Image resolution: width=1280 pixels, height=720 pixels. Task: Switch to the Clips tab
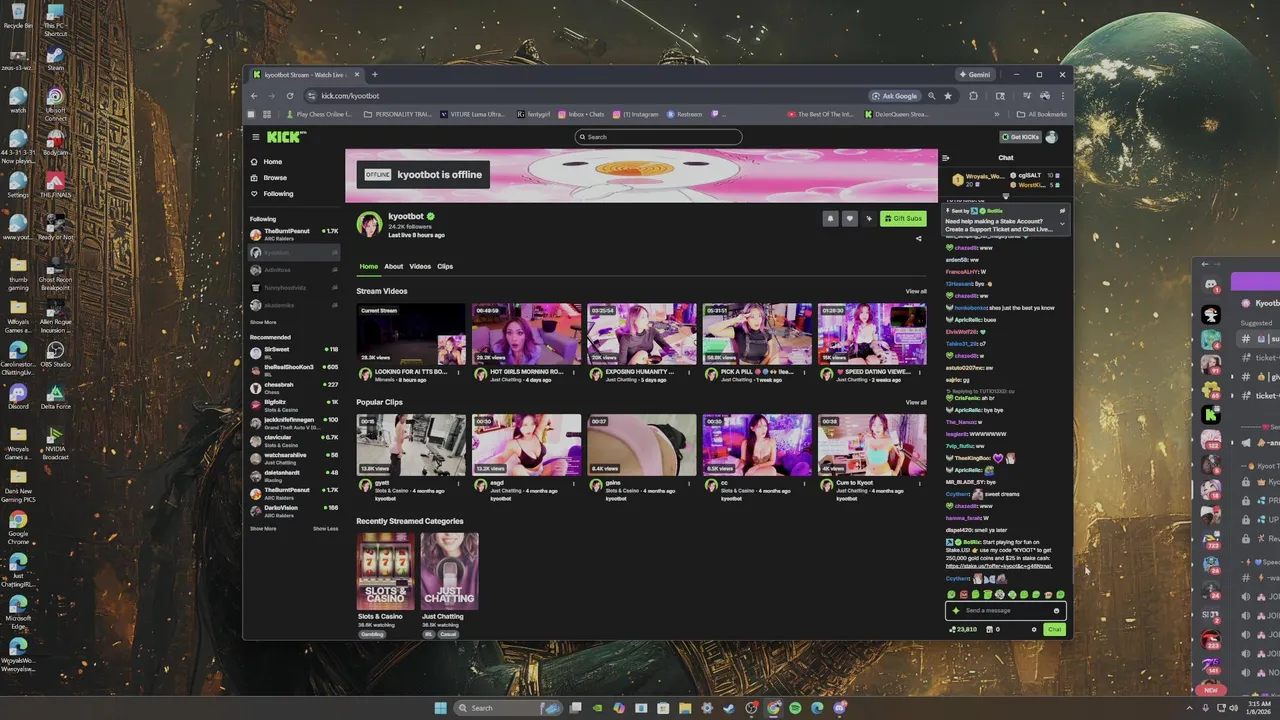(x=445, y=266)
